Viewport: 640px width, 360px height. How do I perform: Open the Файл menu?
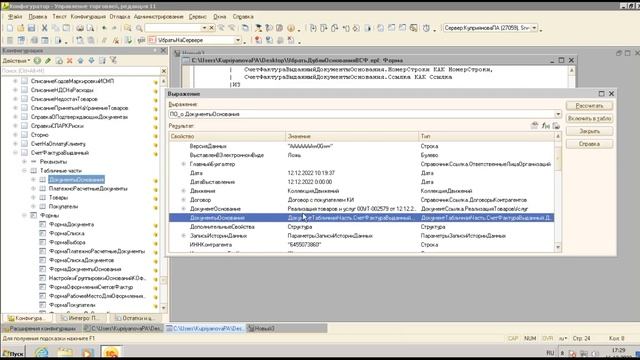(15, 17)
